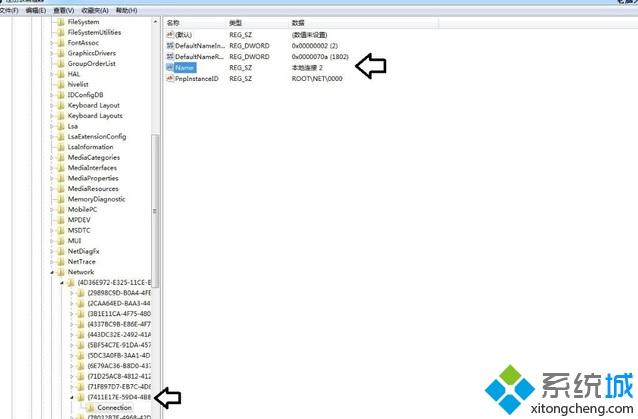This screenshot has width=638, height=419.
Task: Click the 0x0000070a (1802) data value
Action: coord(320,57)
